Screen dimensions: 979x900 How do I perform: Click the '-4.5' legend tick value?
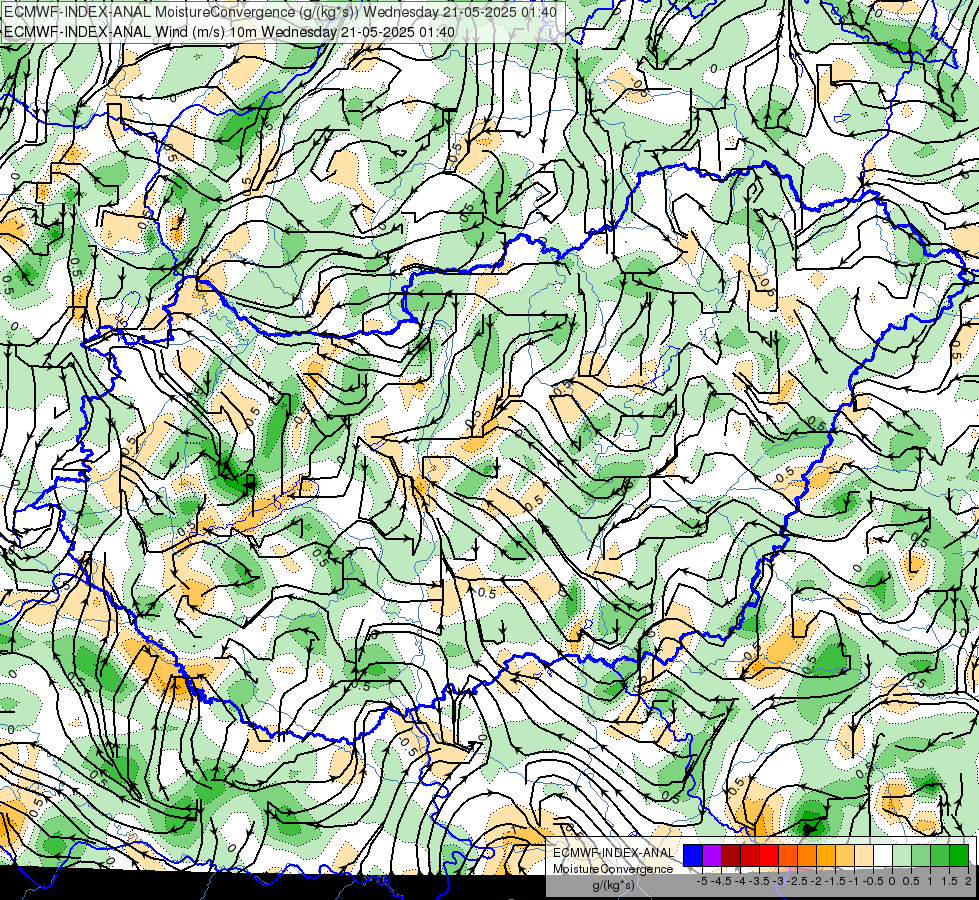[x=721, y=881]
